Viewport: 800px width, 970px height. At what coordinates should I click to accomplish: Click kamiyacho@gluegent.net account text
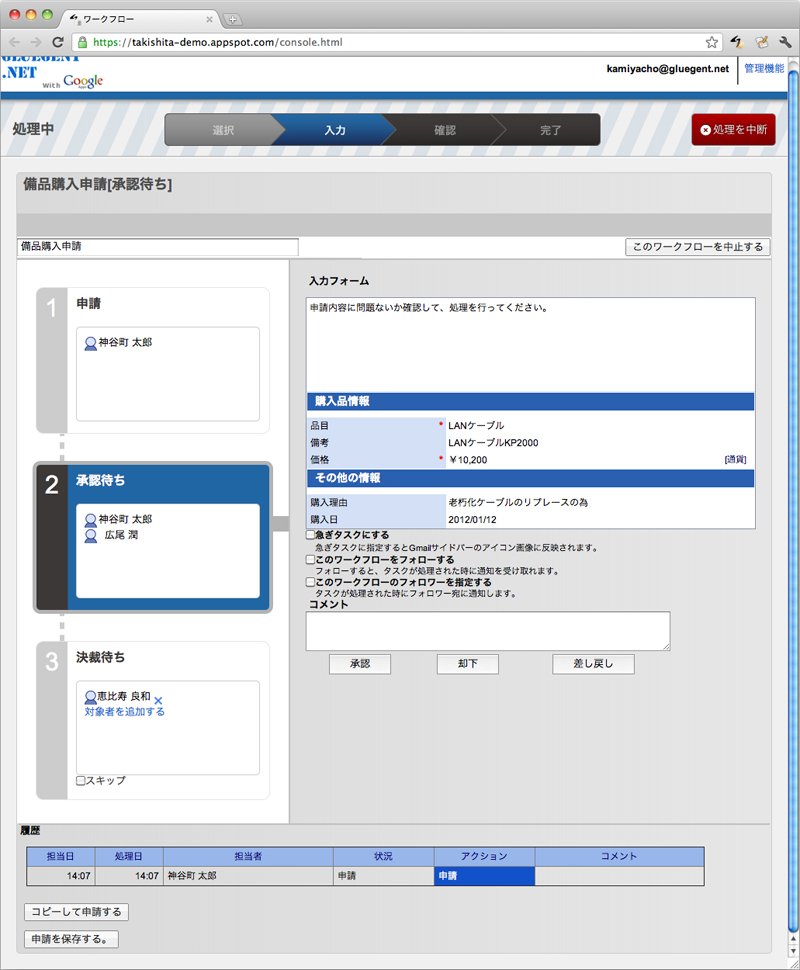click(x=668, y=69)
